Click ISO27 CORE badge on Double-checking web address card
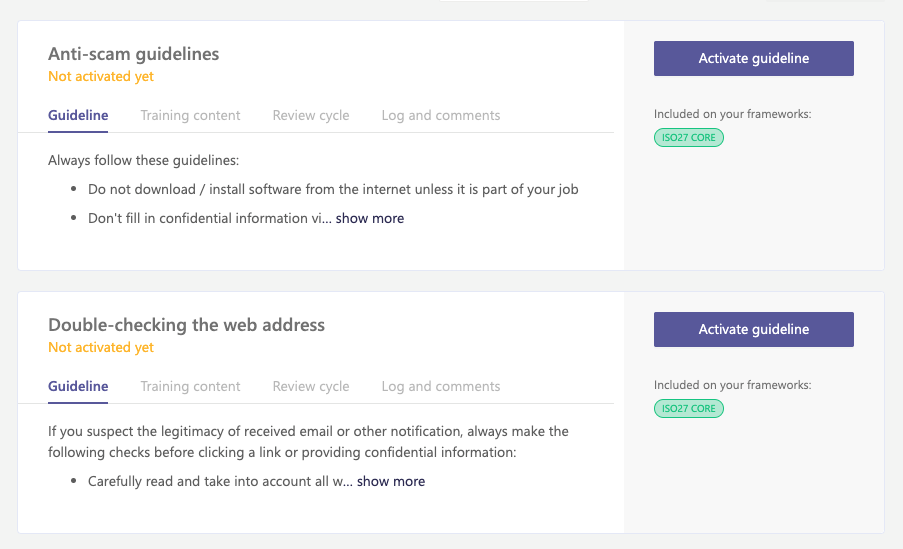Viewport: 903px width, 549px height. (688, 408)
